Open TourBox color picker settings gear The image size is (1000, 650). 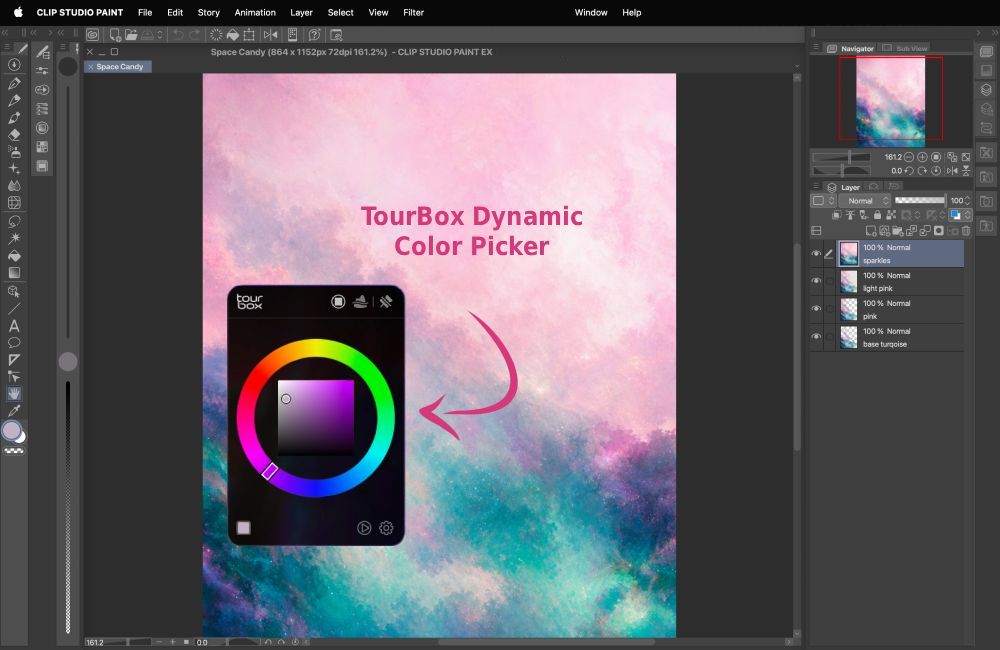coord(386,528)
